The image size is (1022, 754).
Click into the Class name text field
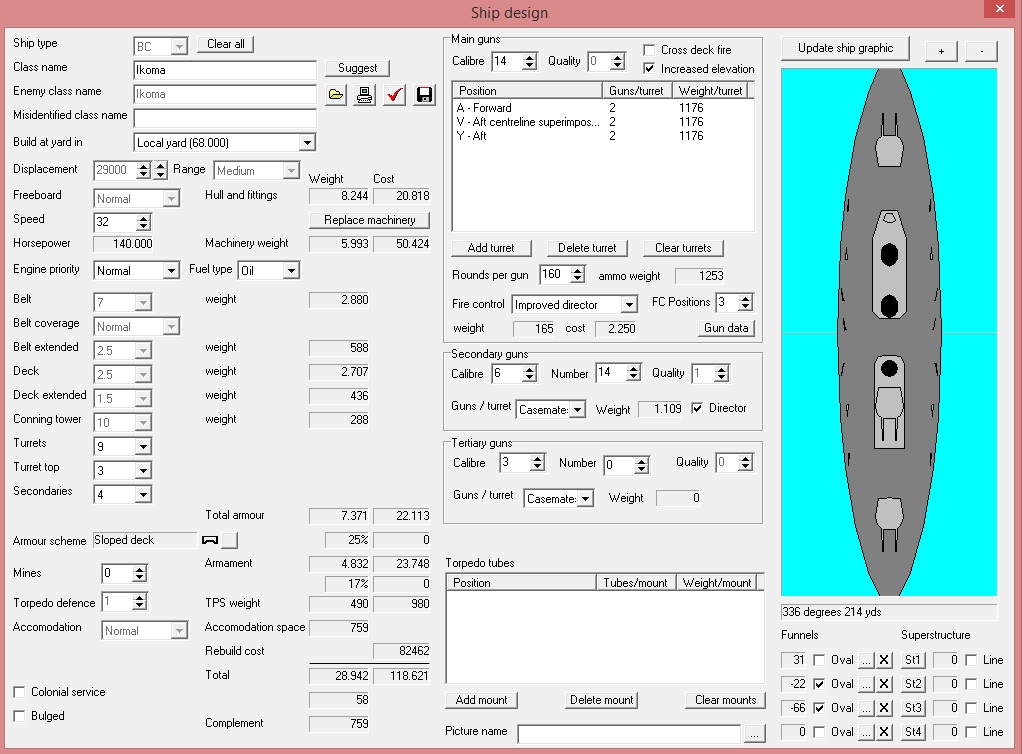click(x=225, y=70)
